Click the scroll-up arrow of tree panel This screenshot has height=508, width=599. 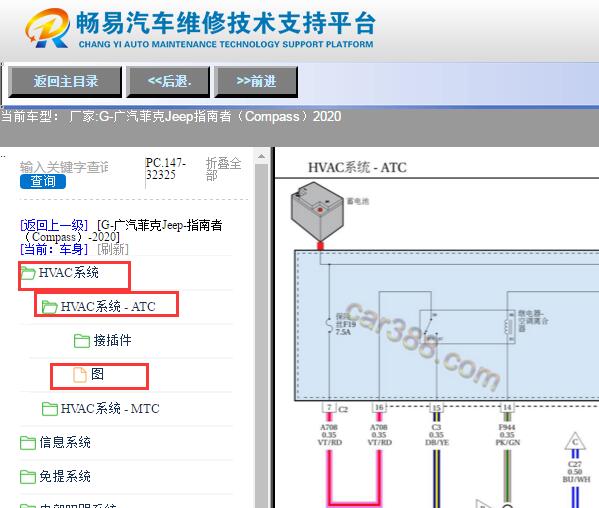click(261, 157)
